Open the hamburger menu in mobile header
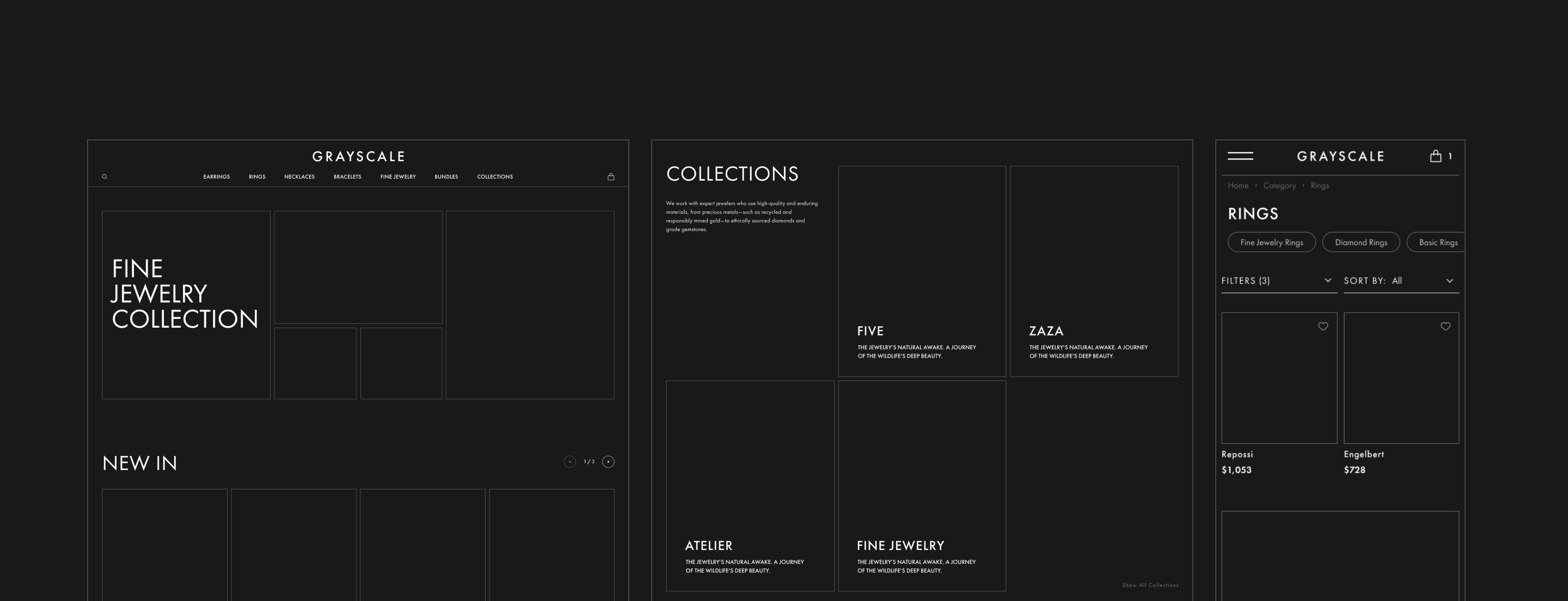 (x=1240, y=156)
